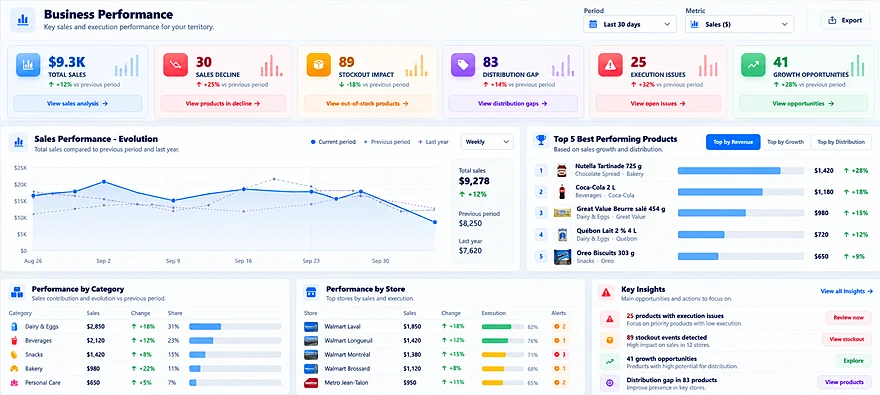Click the Nutella Tartinade product thumbnail
This screenshot has height=395, width=880.
tap(561, 171)
